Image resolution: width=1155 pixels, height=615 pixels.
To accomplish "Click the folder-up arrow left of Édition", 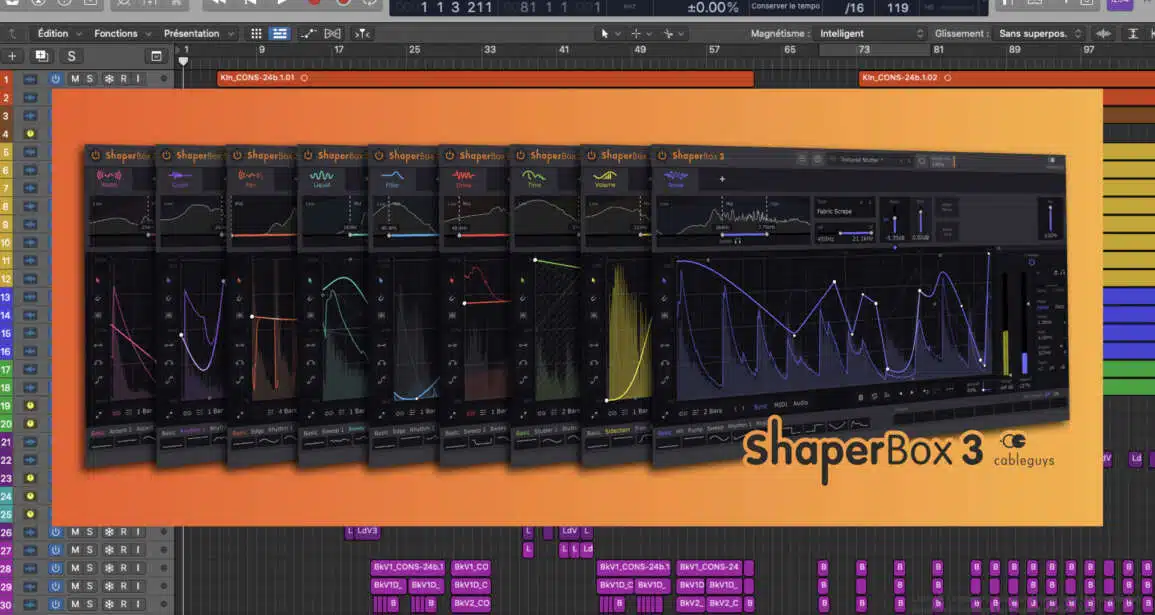I will [x=12, y=33].
